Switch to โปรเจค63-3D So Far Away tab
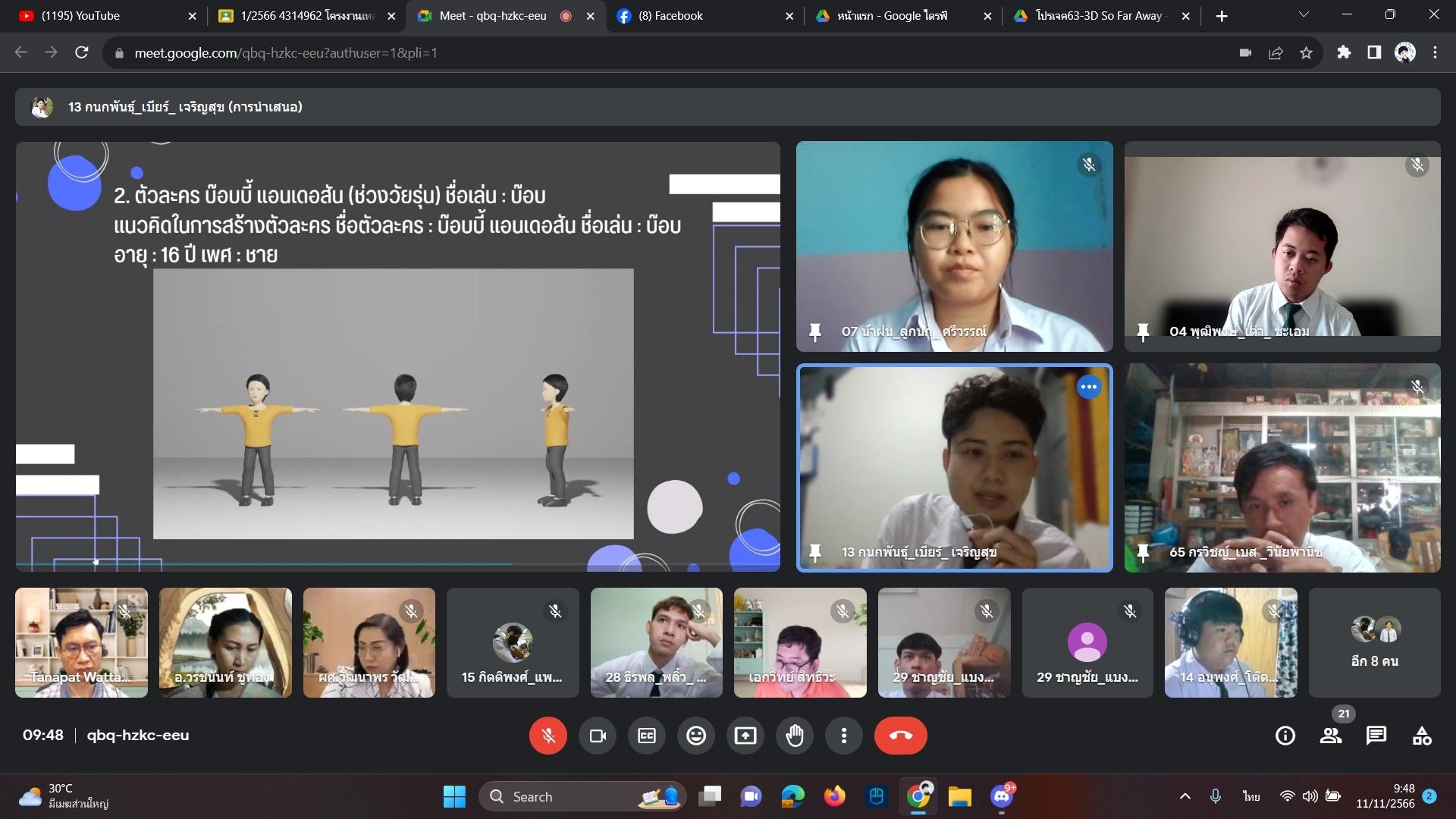The image size is (1456, 819). click(x=1100, y=16)
